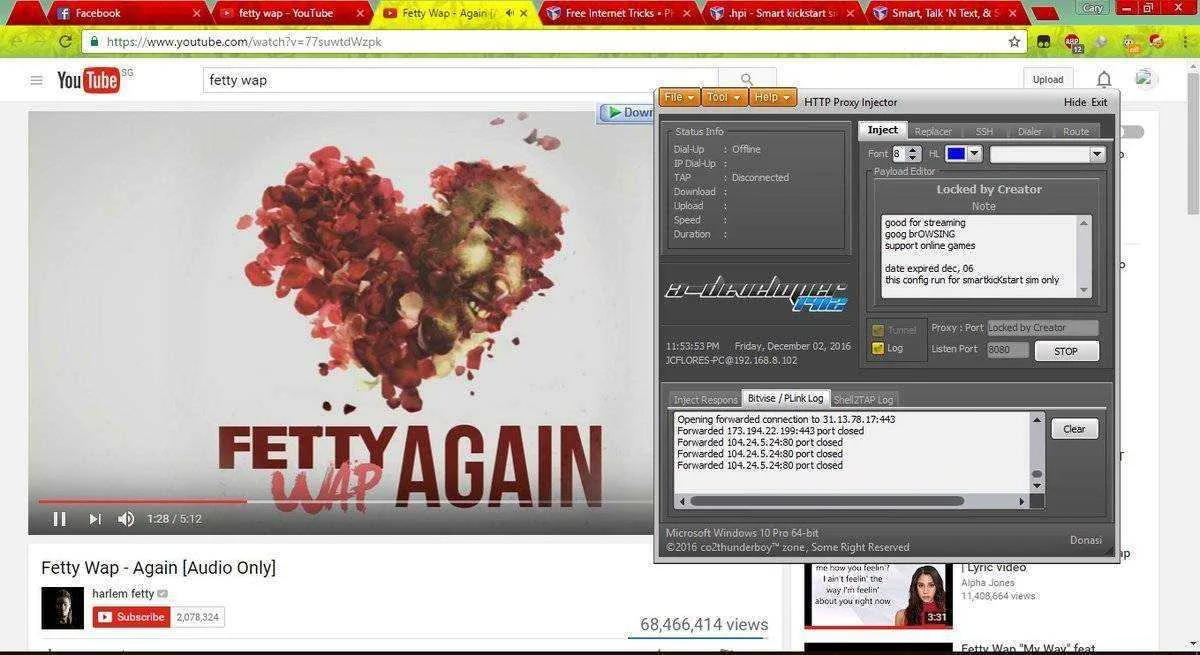
Task: Subscribe to harlem fetty channel
Action: (x=131, y=617)
